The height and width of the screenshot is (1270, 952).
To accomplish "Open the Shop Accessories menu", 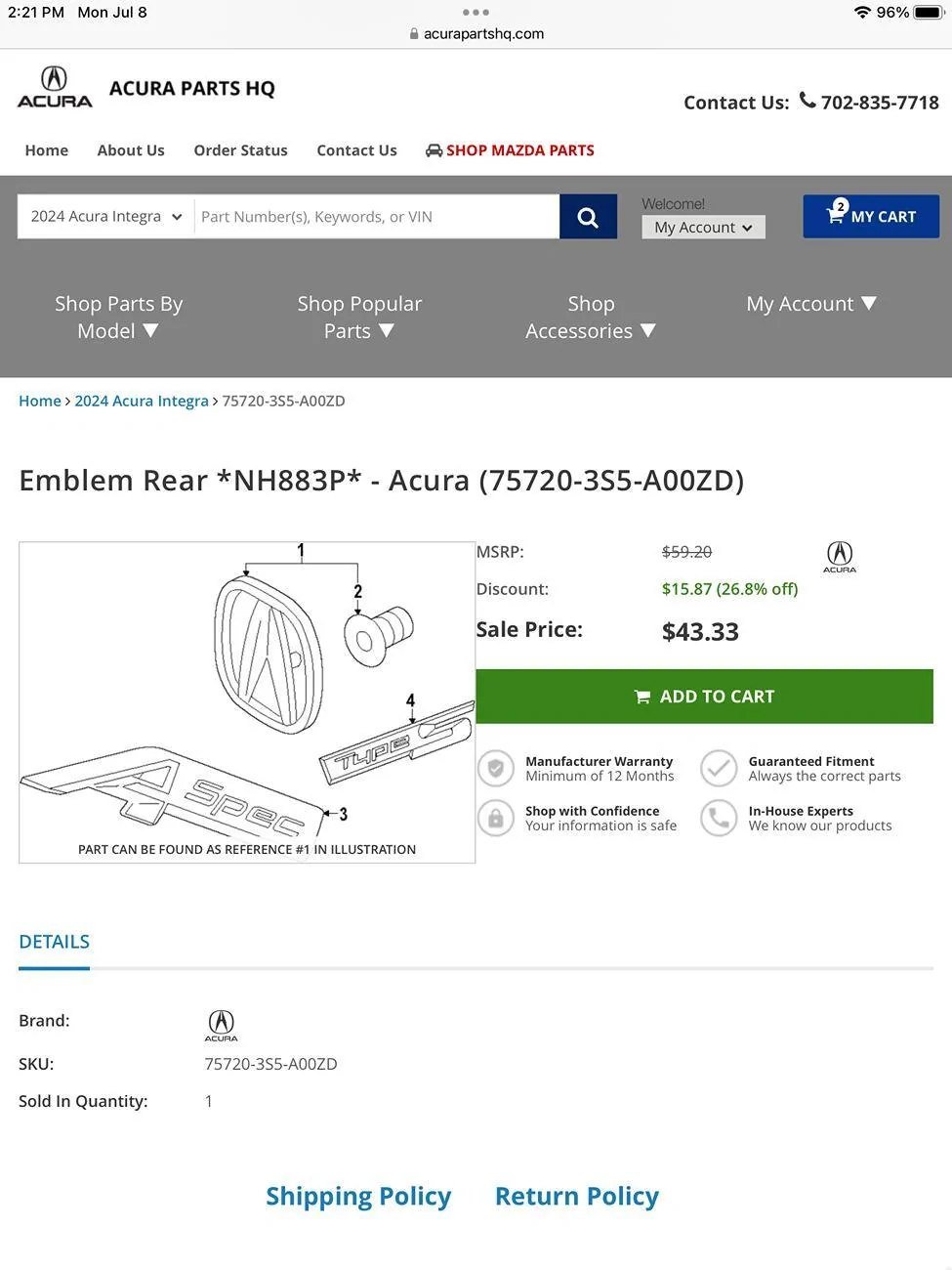I will click(x=591, y=317).
